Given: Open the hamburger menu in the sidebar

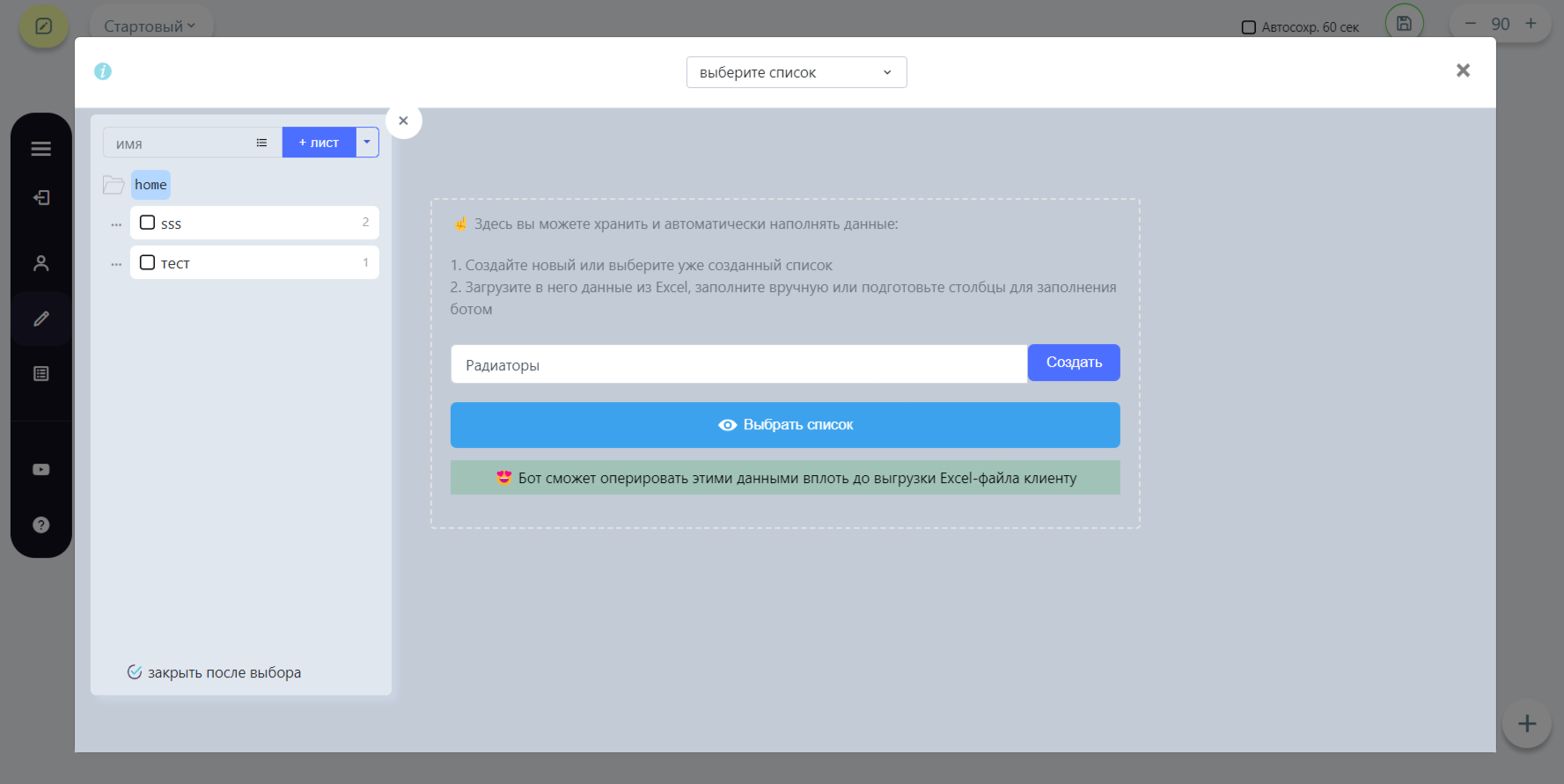Looking at the screenshot, I should click(41, 149).
